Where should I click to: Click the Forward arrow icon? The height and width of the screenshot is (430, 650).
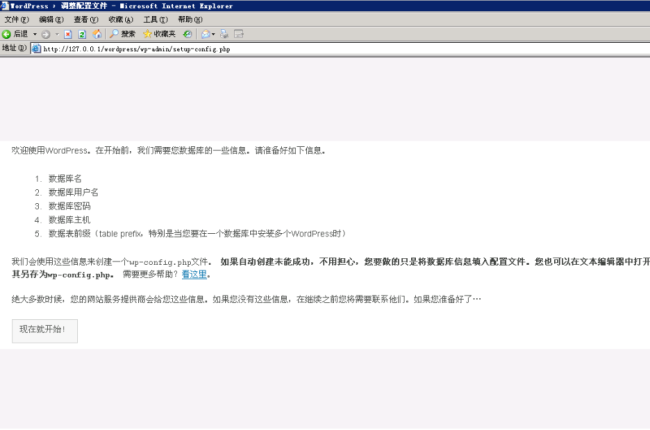click(x=45, y=34)
